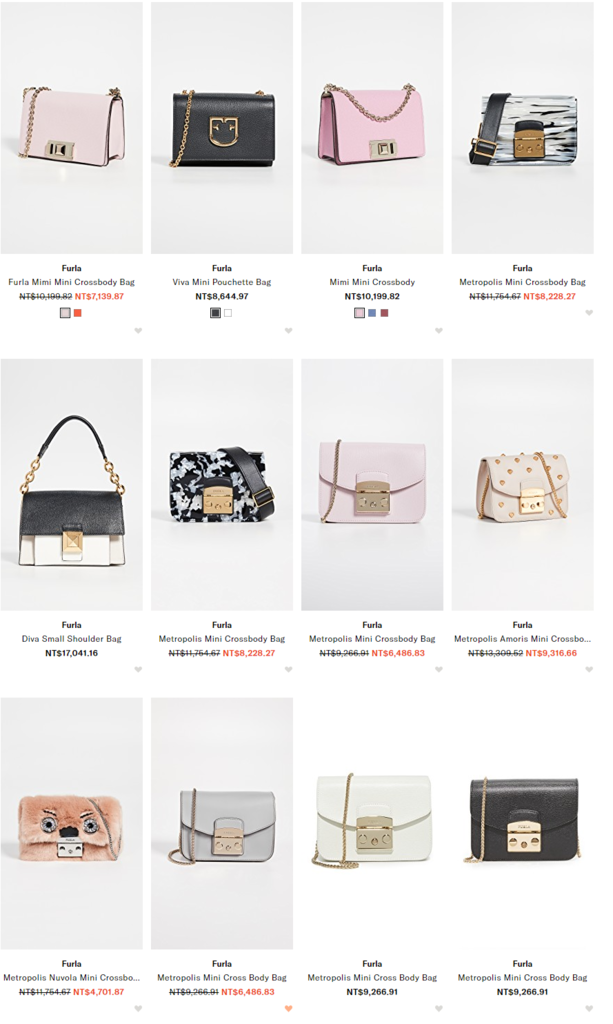Click heart under Metropolis Nuvola Mini Crossbody
Viewport: 613px width, 1024px height.
tap(138, 1008)
